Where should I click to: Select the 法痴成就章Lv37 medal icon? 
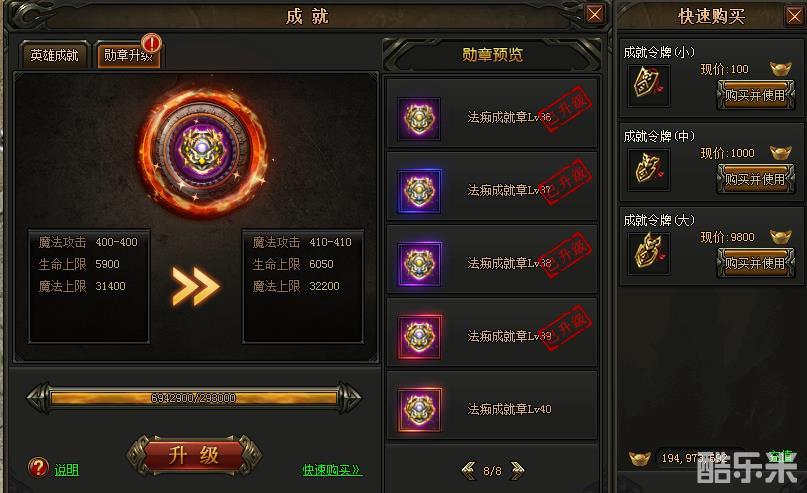(x=419, y=191)
